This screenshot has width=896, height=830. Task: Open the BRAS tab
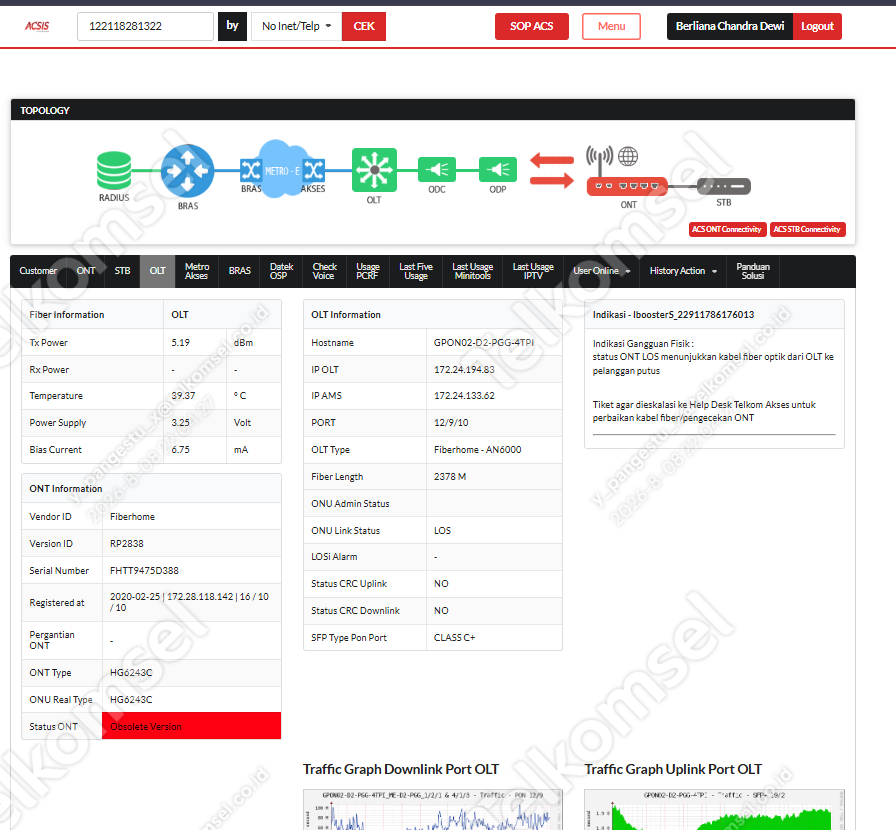pyautogui.click(x=239, y=271)
